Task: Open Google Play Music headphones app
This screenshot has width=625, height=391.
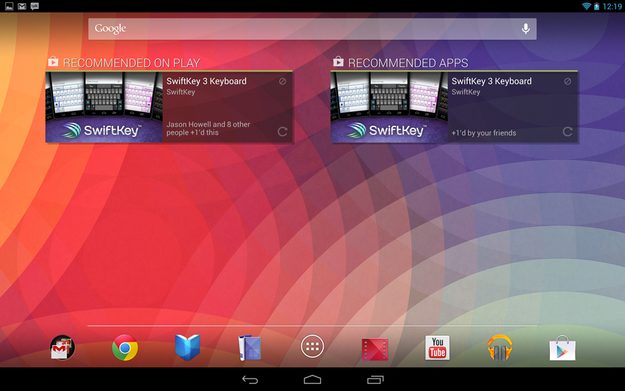Action: point(500,348)
